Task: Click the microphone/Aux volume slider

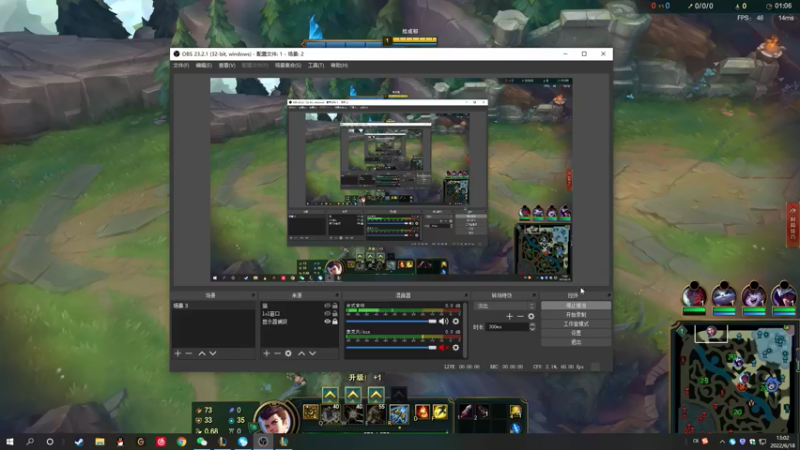Action: tap(391, 347)
